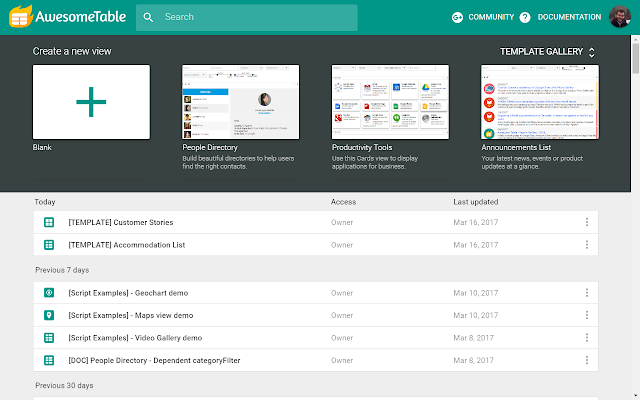Click the Access column header
640x400 pixels.
pos(343,202)
